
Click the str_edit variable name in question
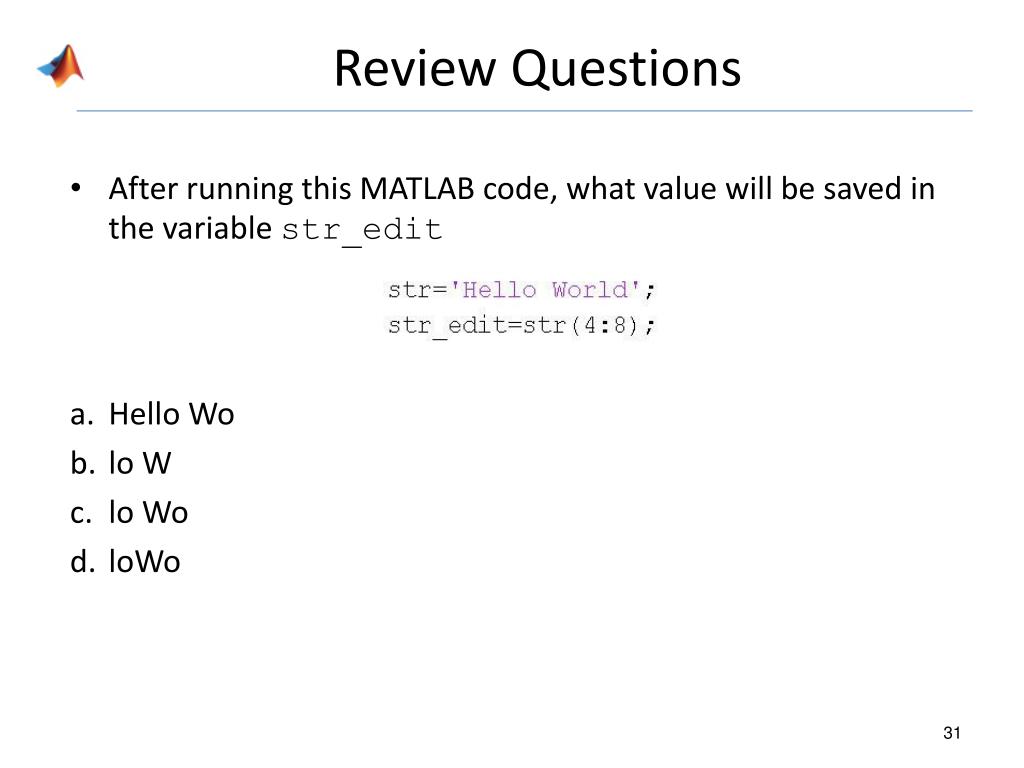point(362,231)
